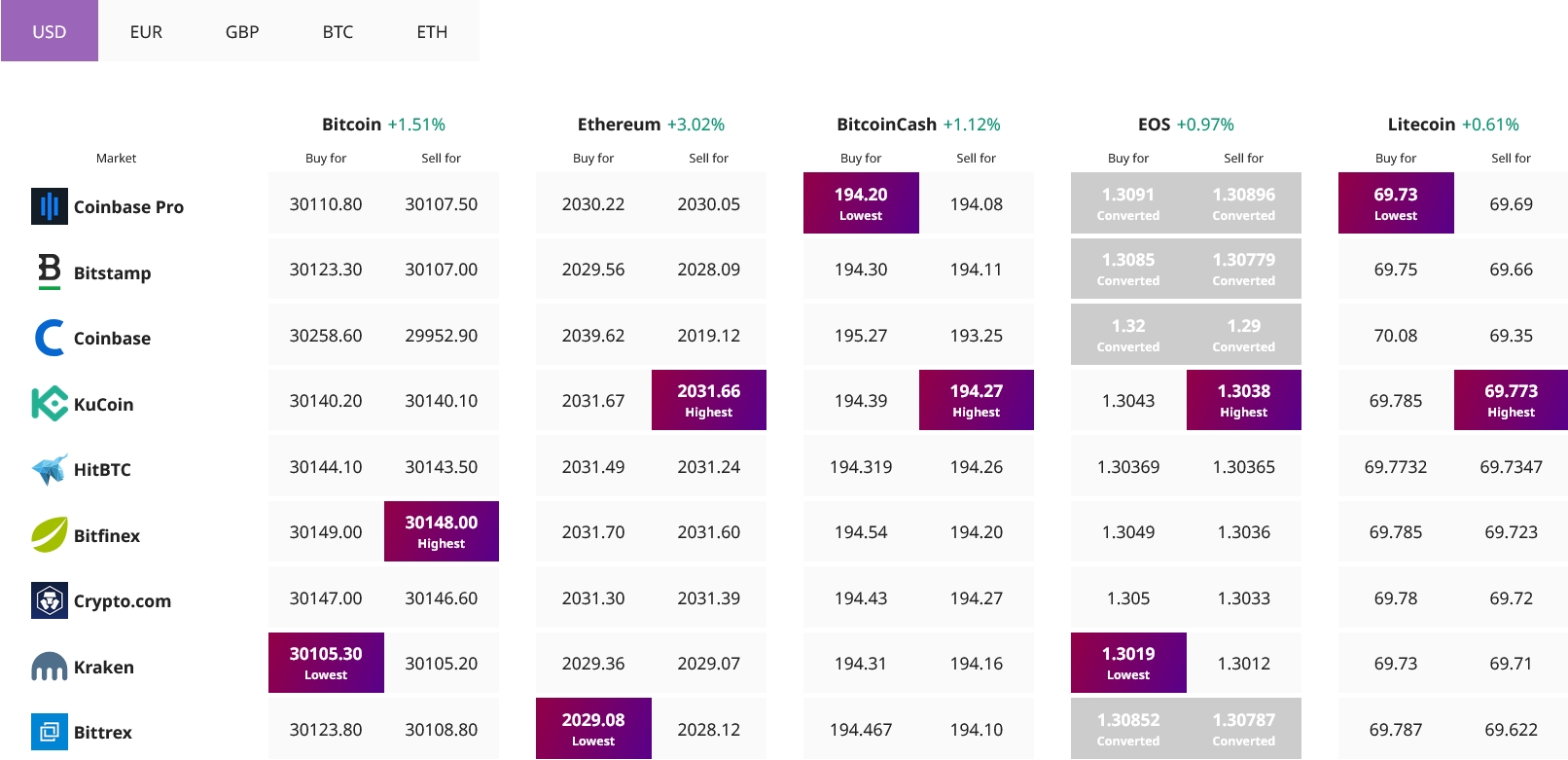1568x760 pixels.
Task: Click the Coinbase Pro logo icon
Action: coord(50,206)
